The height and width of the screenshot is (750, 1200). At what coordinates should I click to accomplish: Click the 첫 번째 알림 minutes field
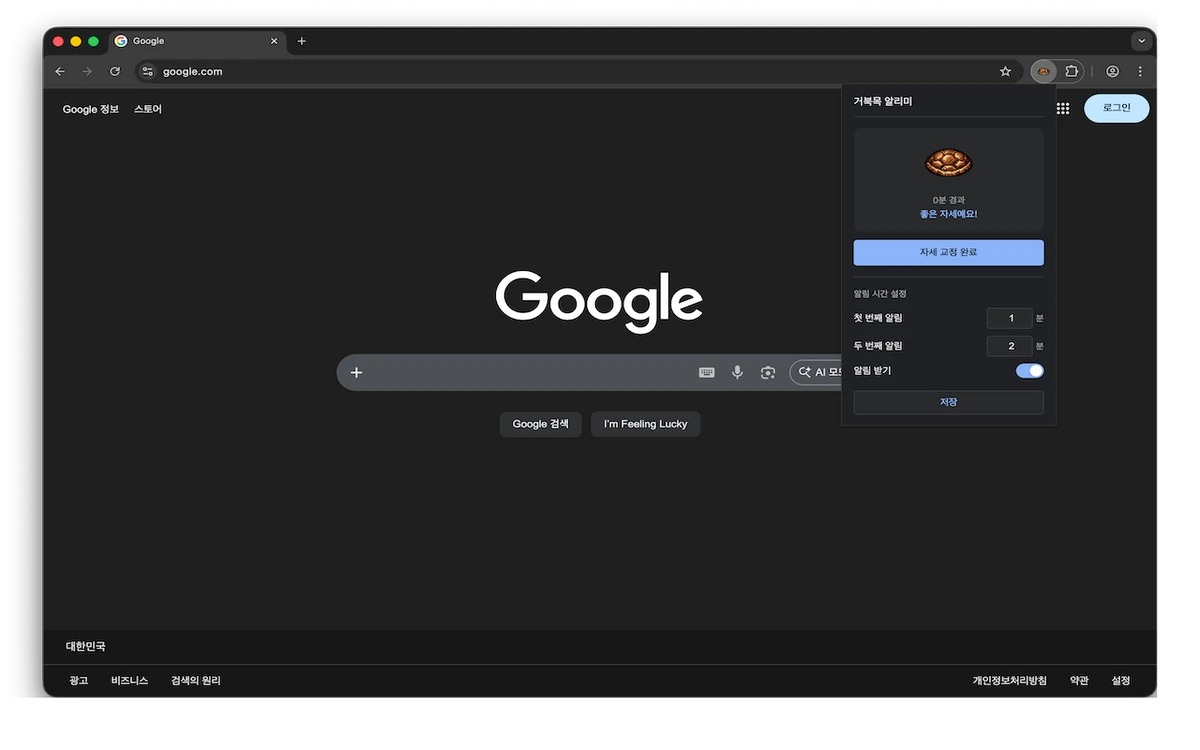[1010, 318]
